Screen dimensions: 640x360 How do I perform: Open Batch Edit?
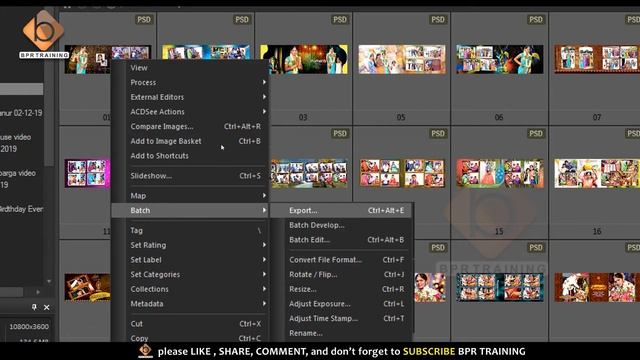point(341,240)
